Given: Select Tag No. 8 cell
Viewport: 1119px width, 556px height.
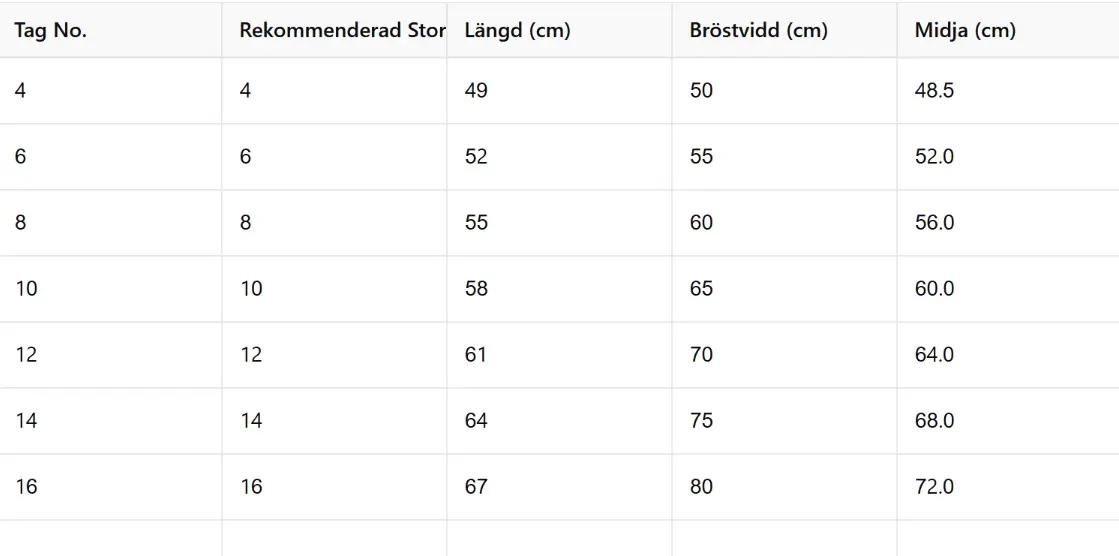Looking at the screenshot, I should [x=21, y=222].
